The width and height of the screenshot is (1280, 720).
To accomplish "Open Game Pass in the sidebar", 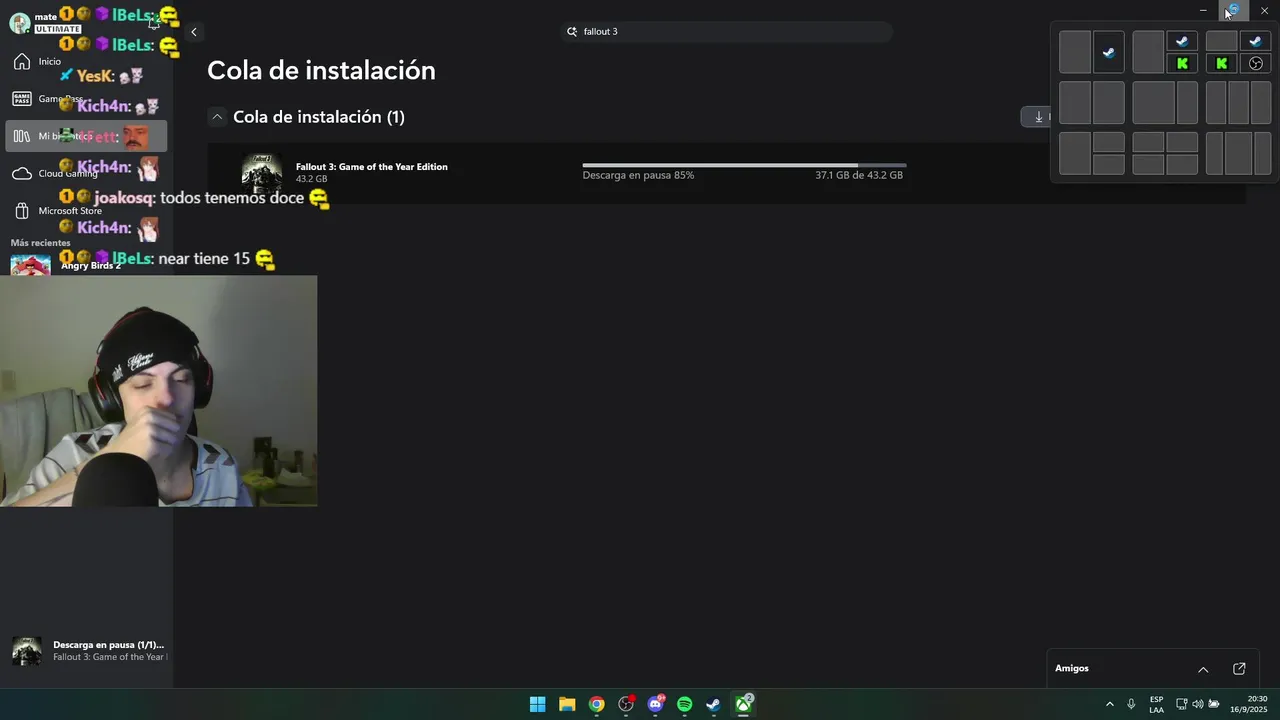I will click(x=86, y=99).
